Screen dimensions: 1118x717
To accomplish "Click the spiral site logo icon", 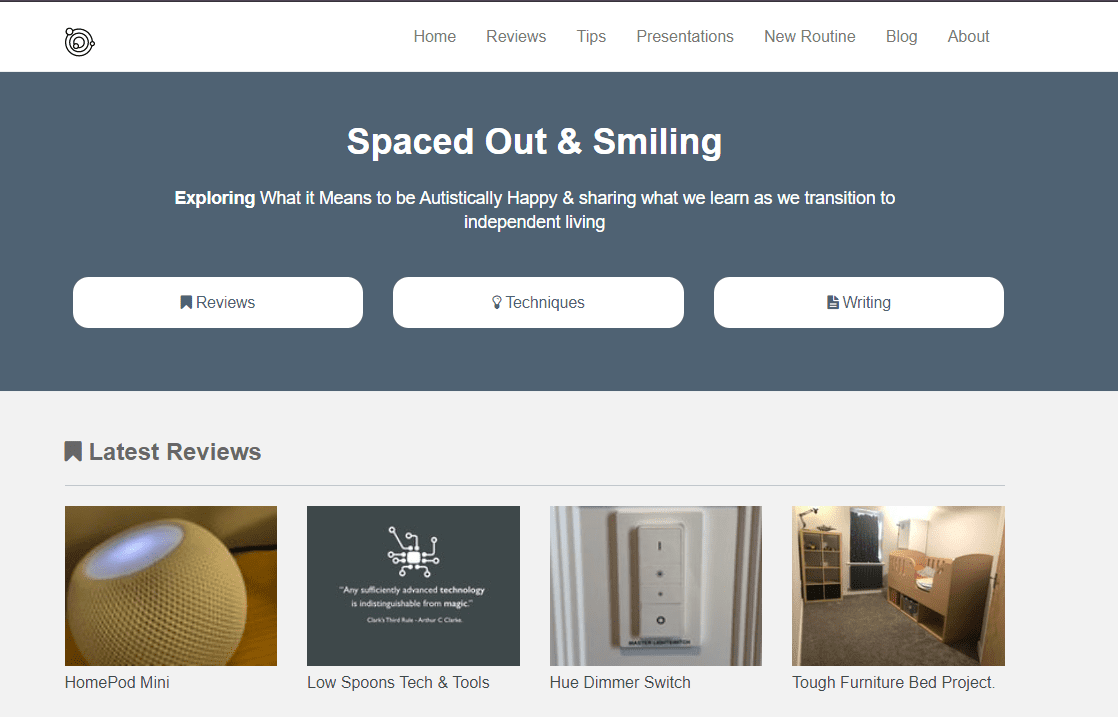I will click(x=79, y=42).
